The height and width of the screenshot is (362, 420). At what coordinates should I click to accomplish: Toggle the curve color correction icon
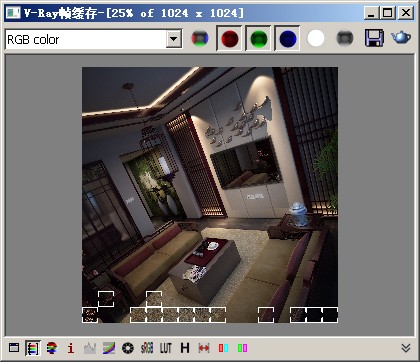pyautogui.click(x=109, y=348)
